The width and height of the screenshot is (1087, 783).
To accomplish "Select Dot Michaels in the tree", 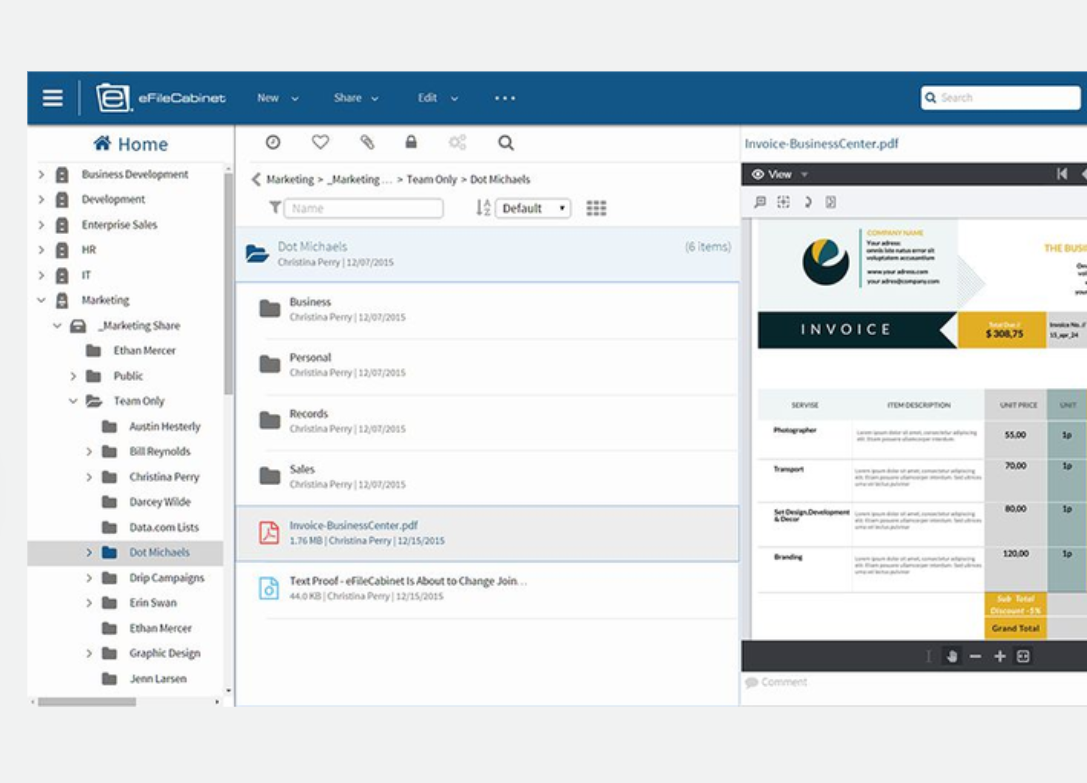I will click(x=159, y=553).
